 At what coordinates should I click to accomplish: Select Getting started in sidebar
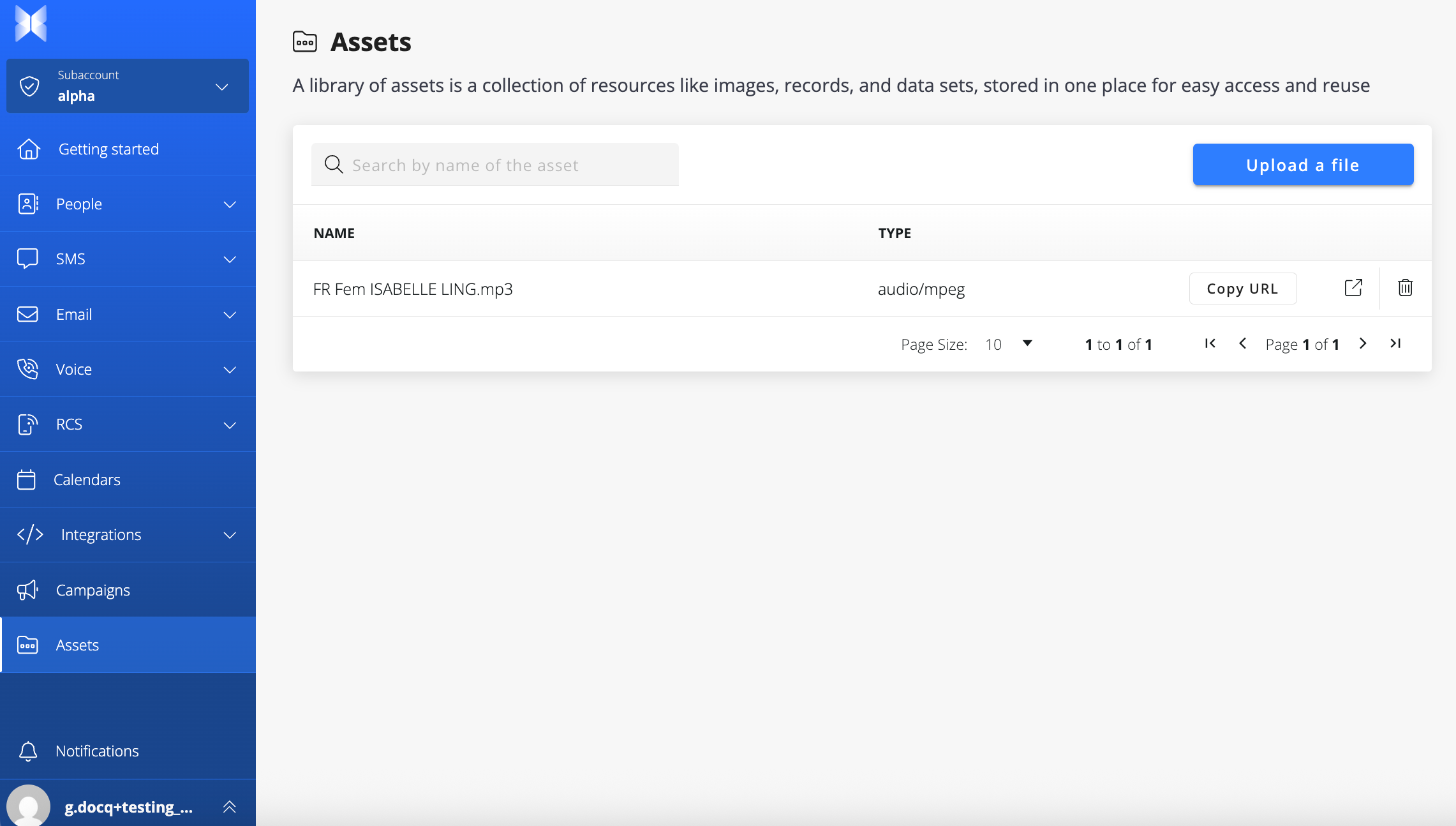(108, 149)
